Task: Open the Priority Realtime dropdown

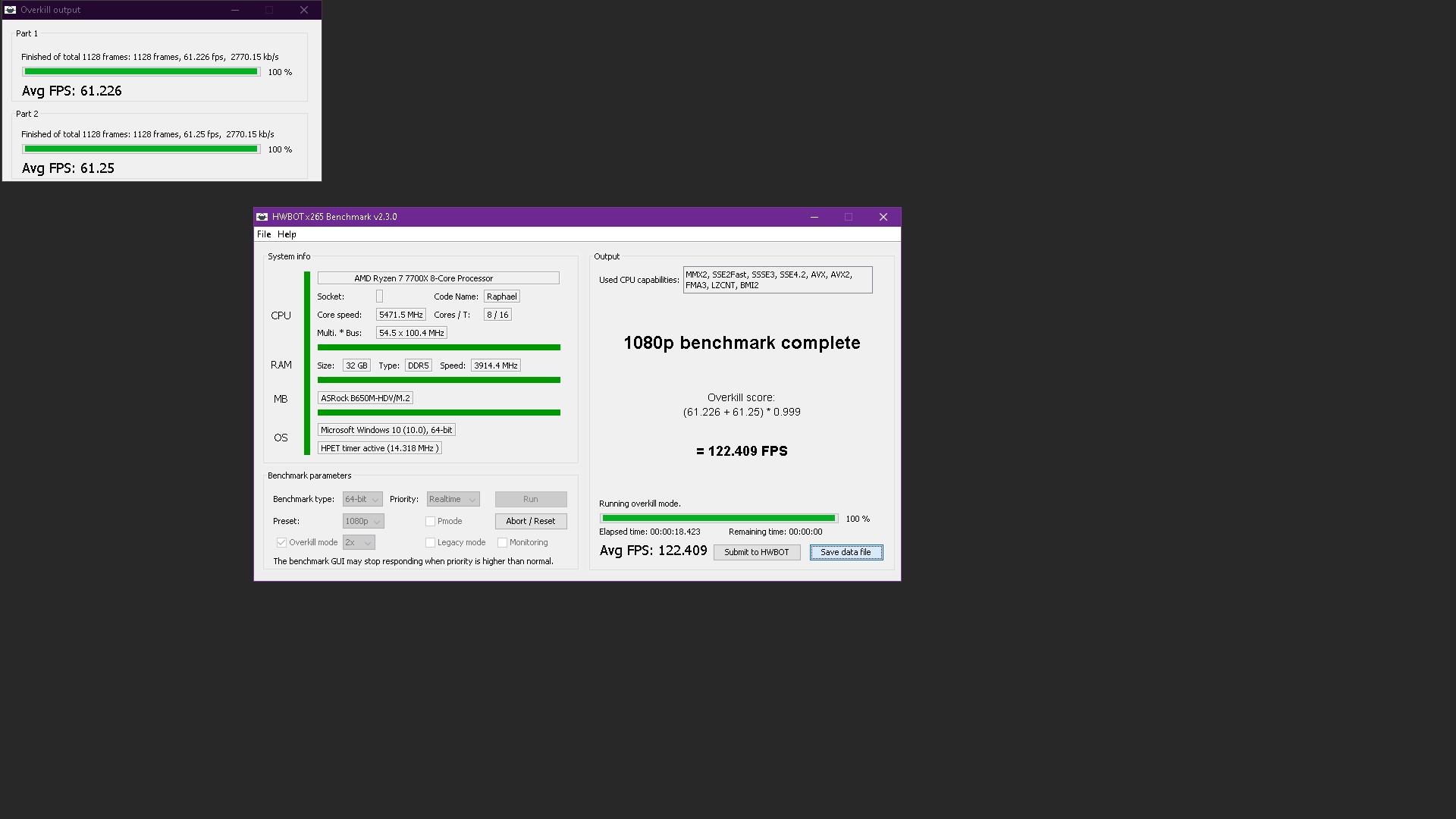Action: coord(453,499)
